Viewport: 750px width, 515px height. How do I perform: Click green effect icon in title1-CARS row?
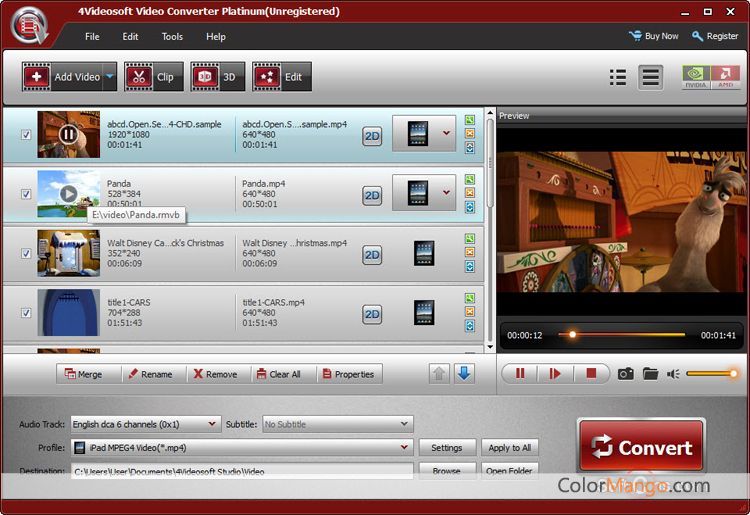tap(470, 298)
